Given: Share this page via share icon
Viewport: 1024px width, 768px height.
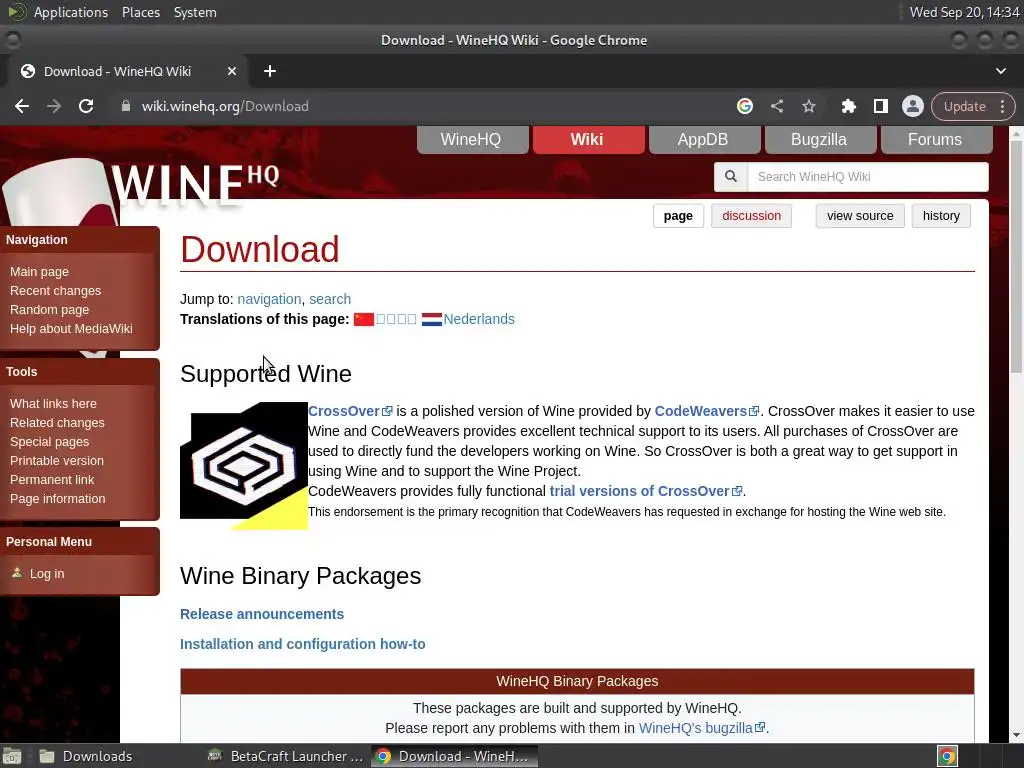Looking at the screenshot, I should [x=776, y=106].
